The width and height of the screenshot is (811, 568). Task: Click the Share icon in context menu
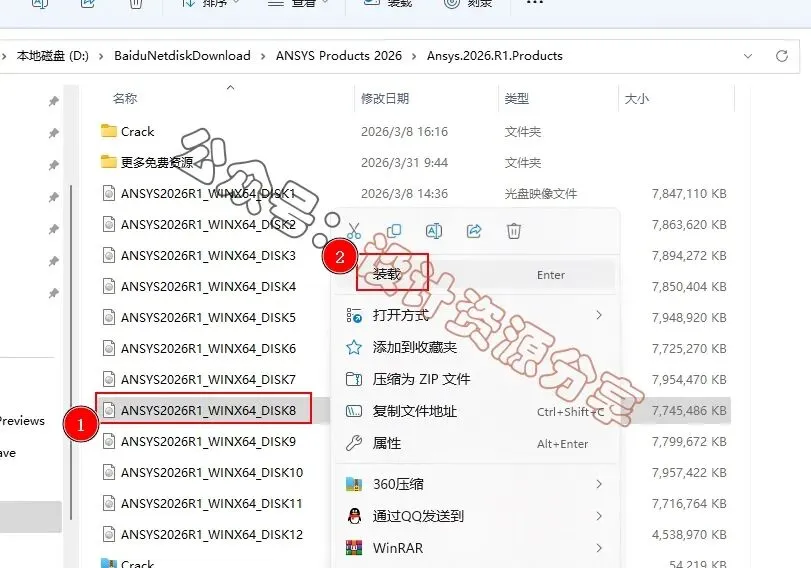click(474, 231)
